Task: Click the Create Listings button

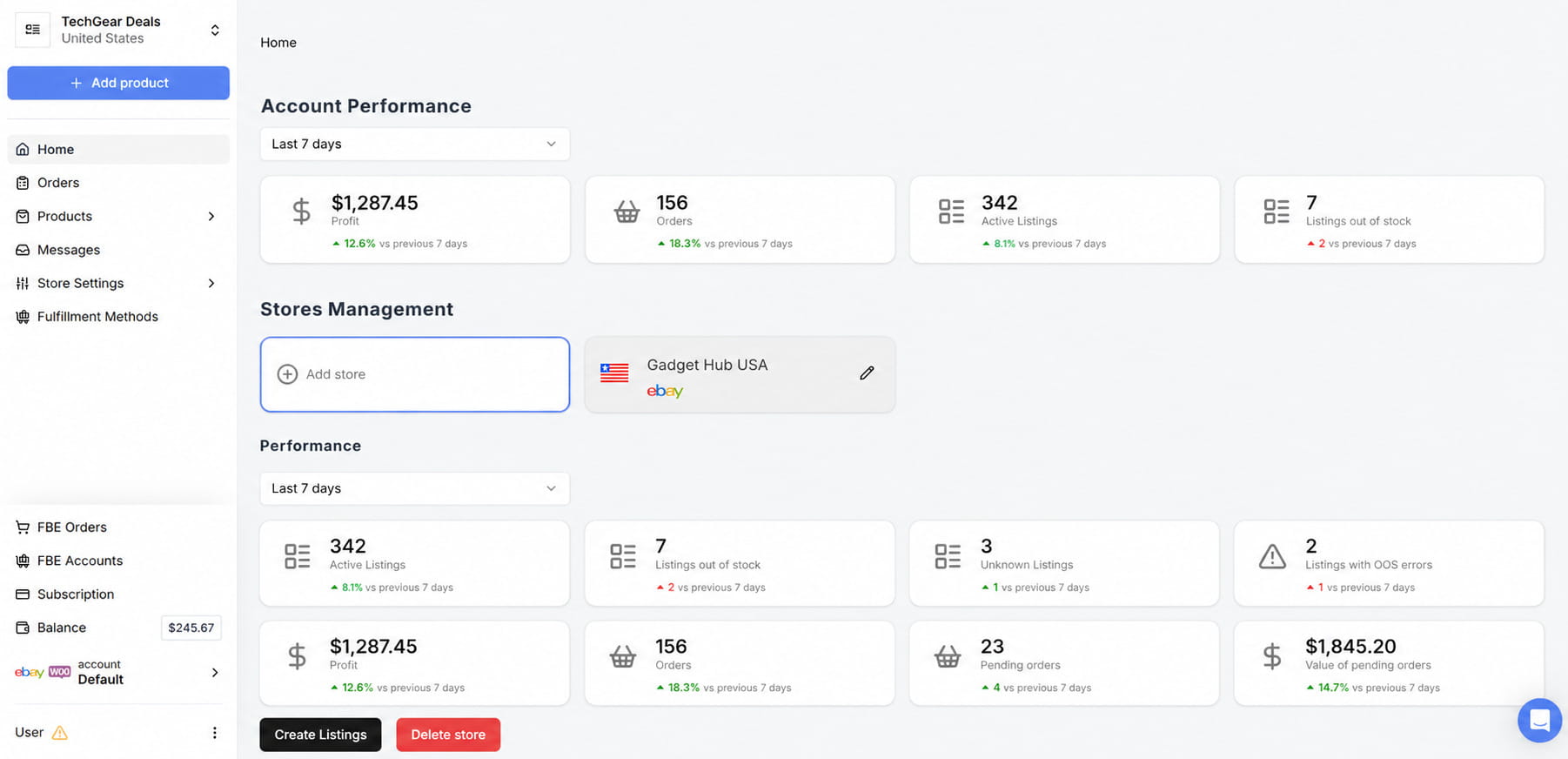Action: pyautogui.click(x=320, y=735)
